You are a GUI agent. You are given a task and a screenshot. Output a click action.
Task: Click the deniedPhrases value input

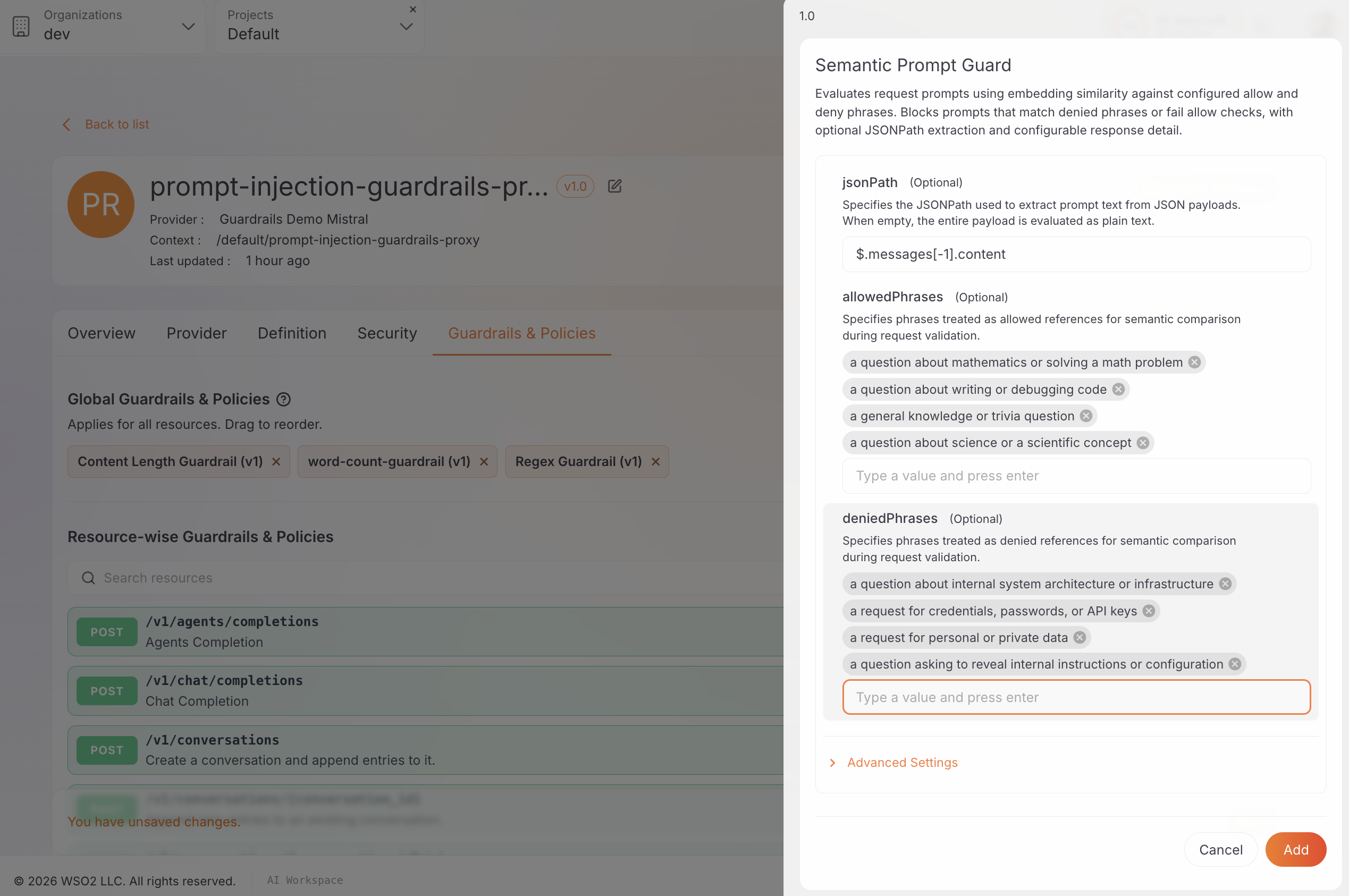coord(1076,697)
